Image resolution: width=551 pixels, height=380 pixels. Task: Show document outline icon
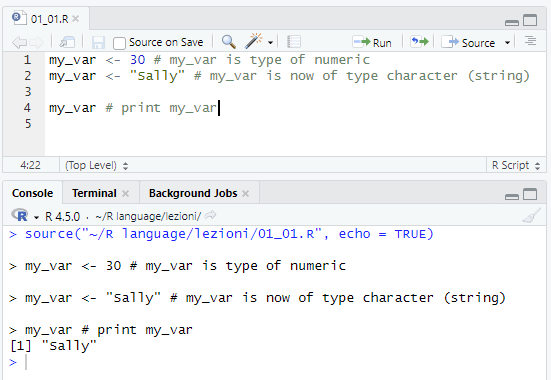click(530, 41)
